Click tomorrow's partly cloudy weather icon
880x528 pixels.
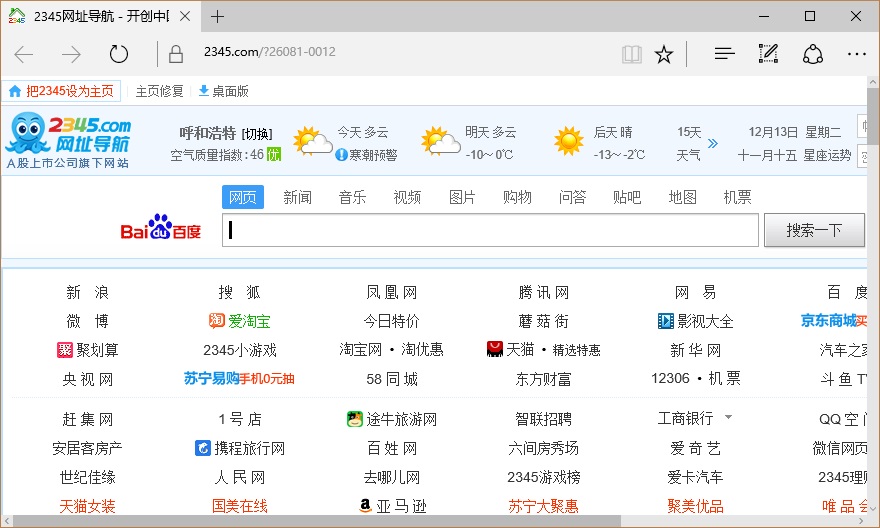pos(441,140)
